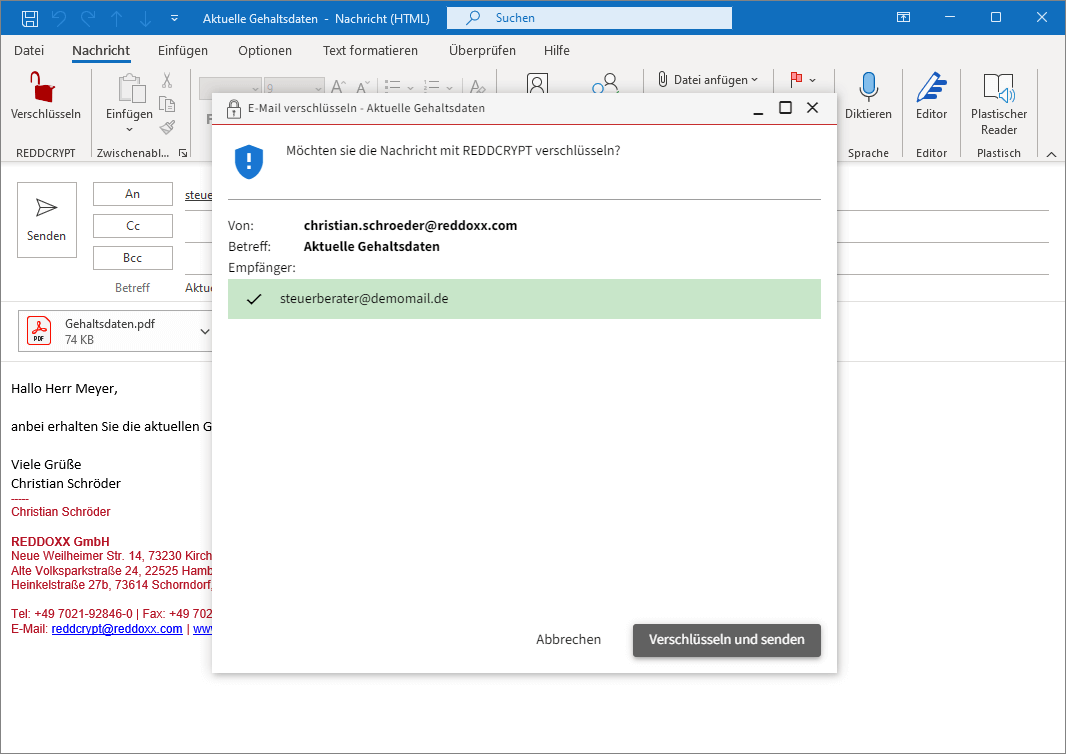The height and width of the screenshot is (754, 1066).
Task: Click sender christian.schroeder@reddoxx.com text
Action: [410, 225]
